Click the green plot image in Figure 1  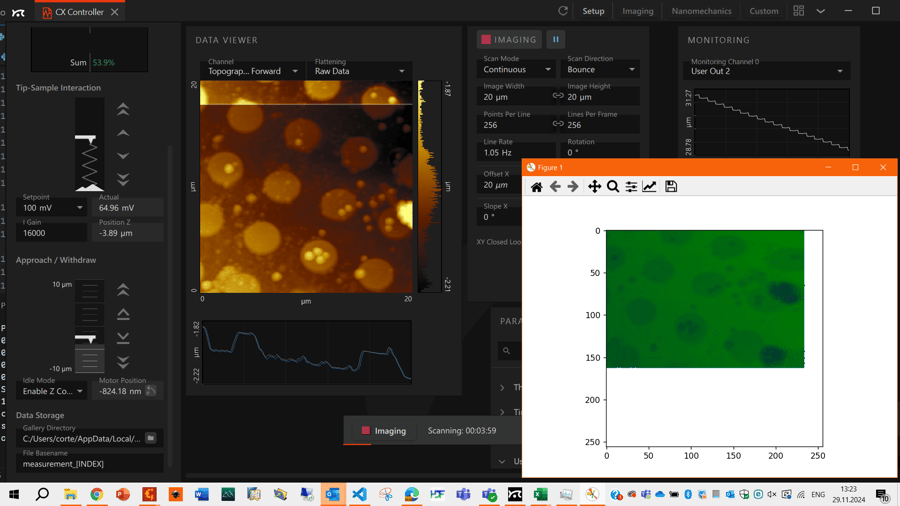[x=705, y=299]
